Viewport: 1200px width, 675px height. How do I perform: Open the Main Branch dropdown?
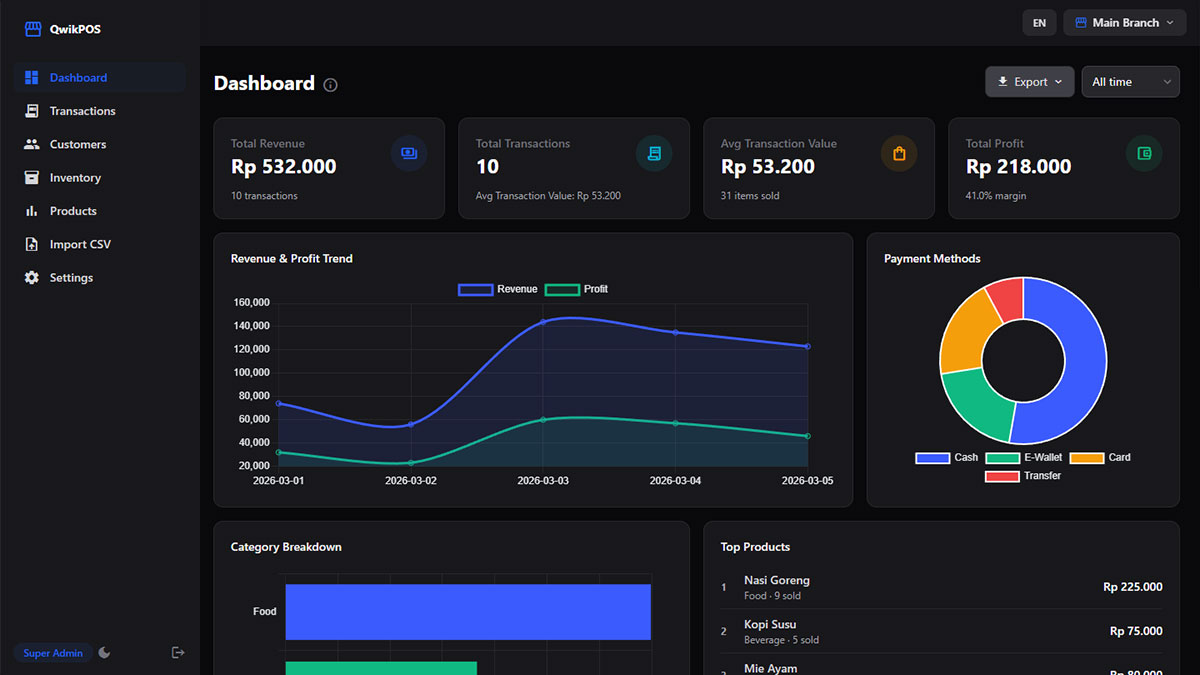pyautogui.click(x=1125, y=23)
